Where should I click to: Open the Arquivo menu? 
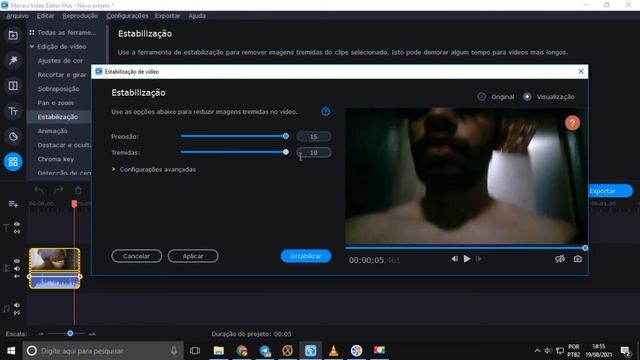point(17,16)
